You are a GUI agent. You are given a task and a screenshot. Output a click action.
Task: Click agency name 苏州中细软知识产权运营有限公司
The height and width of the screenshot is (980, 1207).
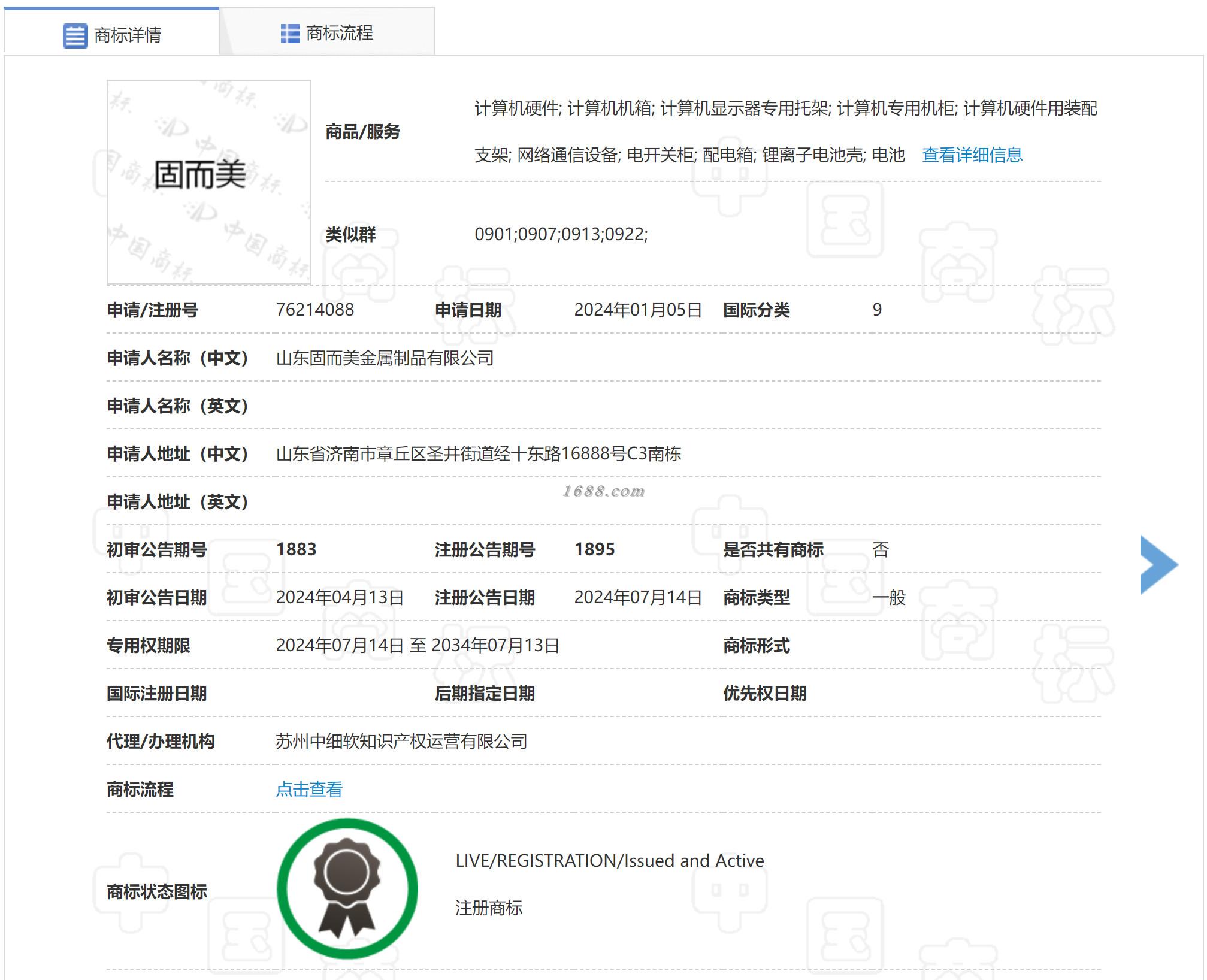pos(401,741)
